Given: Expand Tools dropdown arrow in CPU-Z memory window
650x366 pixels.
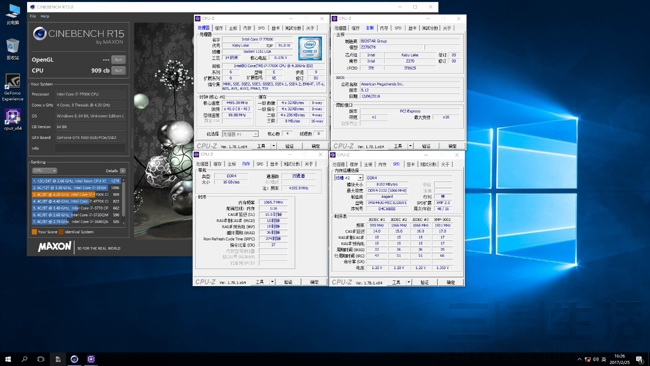Looking at the screenshot, I should [272, 282].
